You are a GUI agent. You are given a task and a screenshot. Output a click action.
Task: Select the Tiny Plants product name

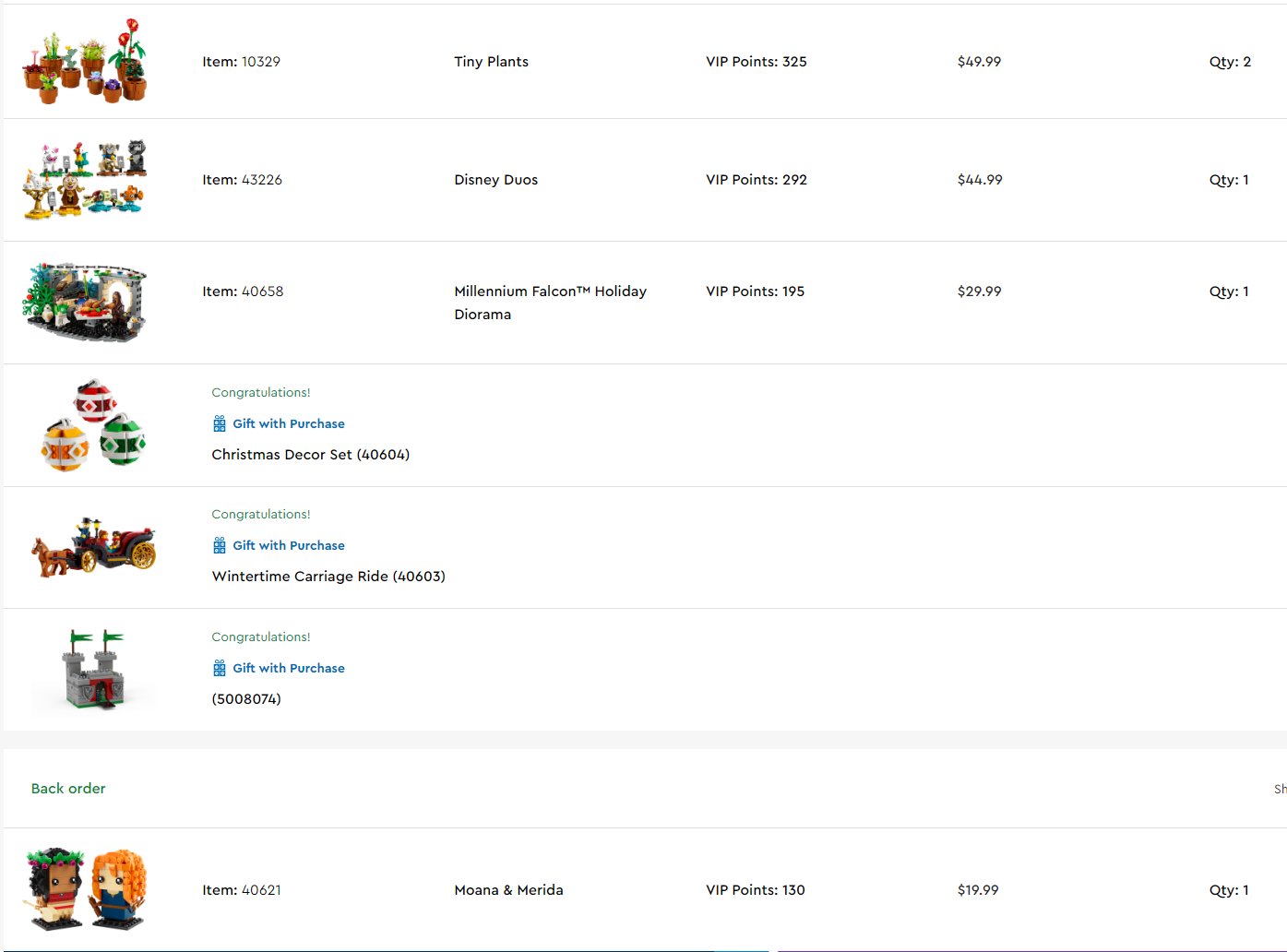pos(492,62)
